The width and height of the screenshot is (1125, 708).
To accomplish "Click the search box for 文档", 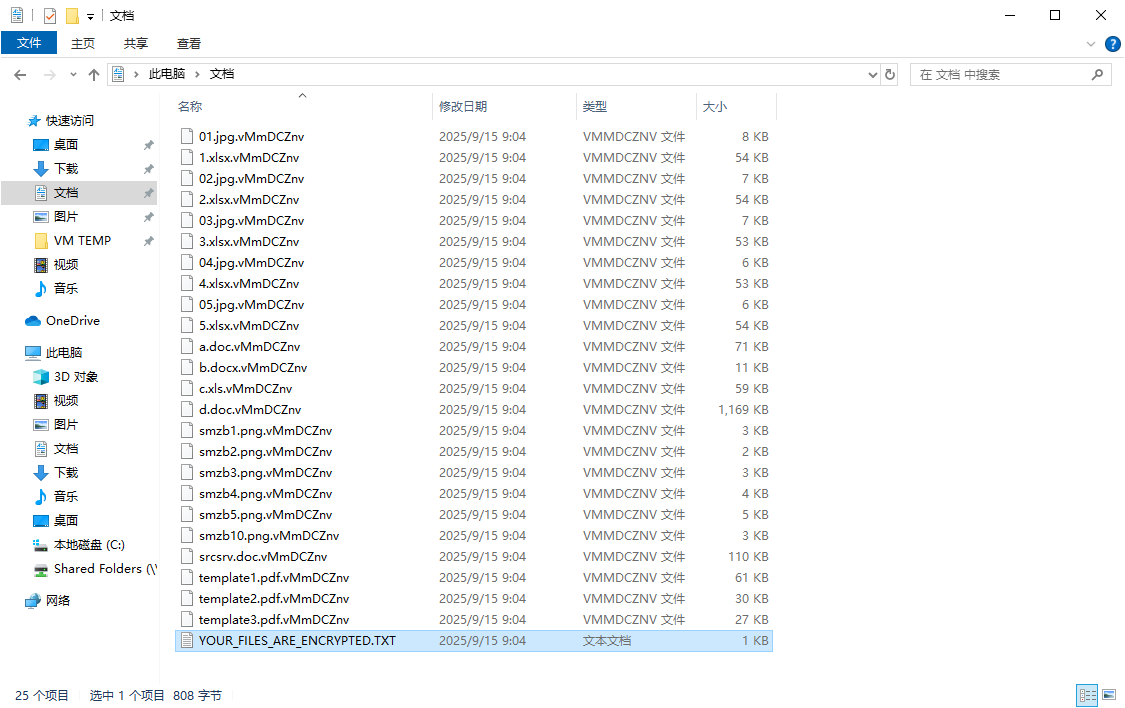I will 1000,75.
